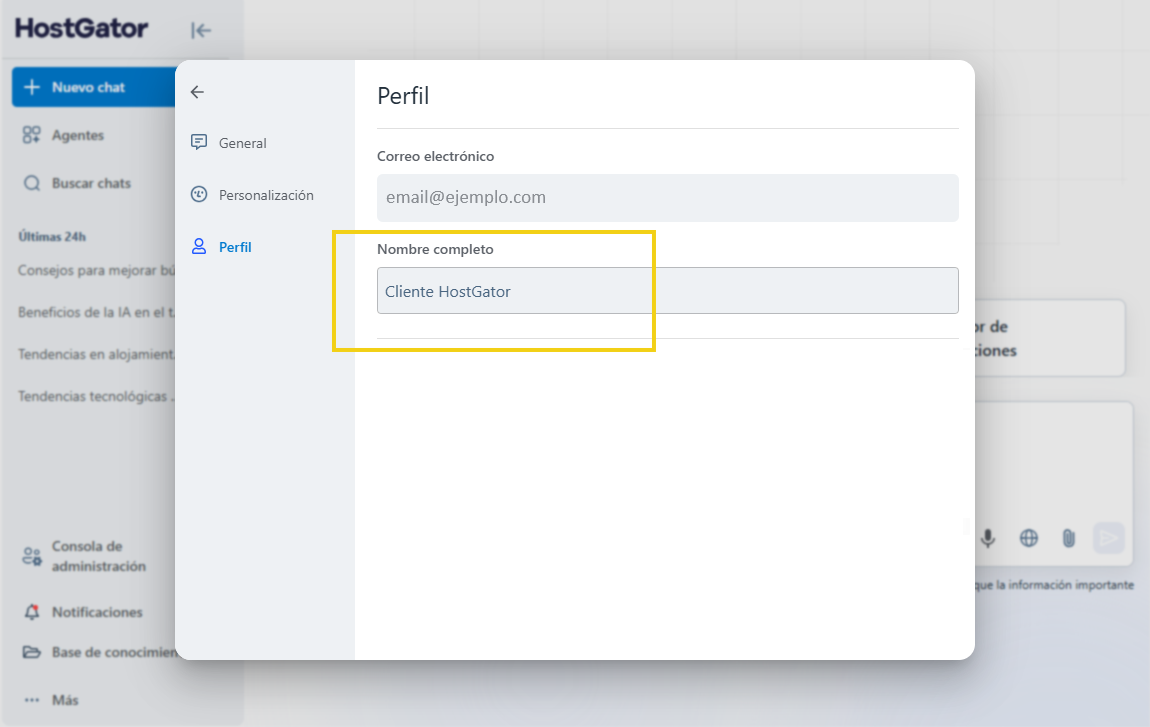Open chat Tendencias tecnológicas
This screenshot has width=1150, height=727.
click(x=96, y=396)
